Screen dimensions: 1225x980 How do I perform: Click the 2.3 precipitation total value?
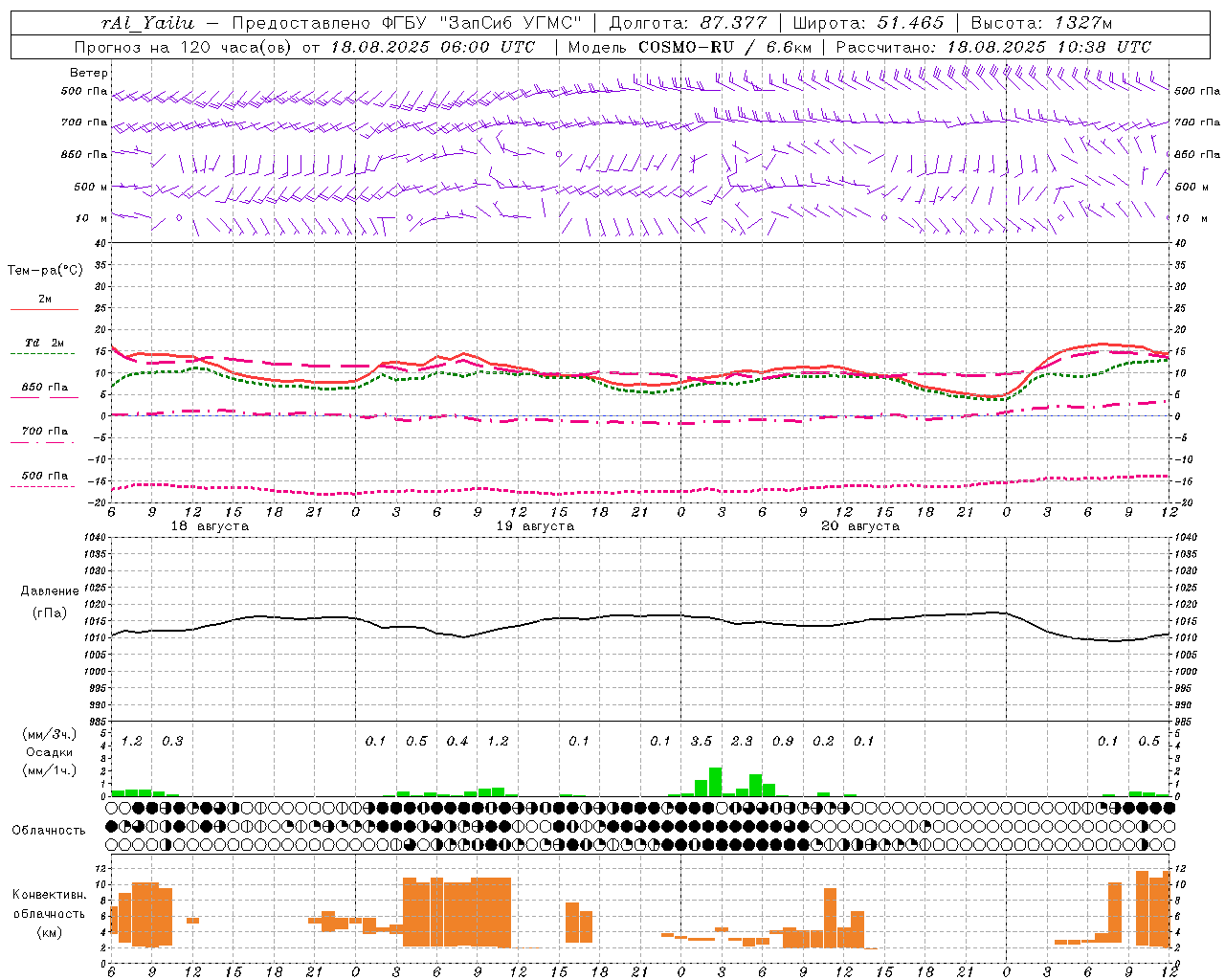pyautogui.click(x=742, y=742)
